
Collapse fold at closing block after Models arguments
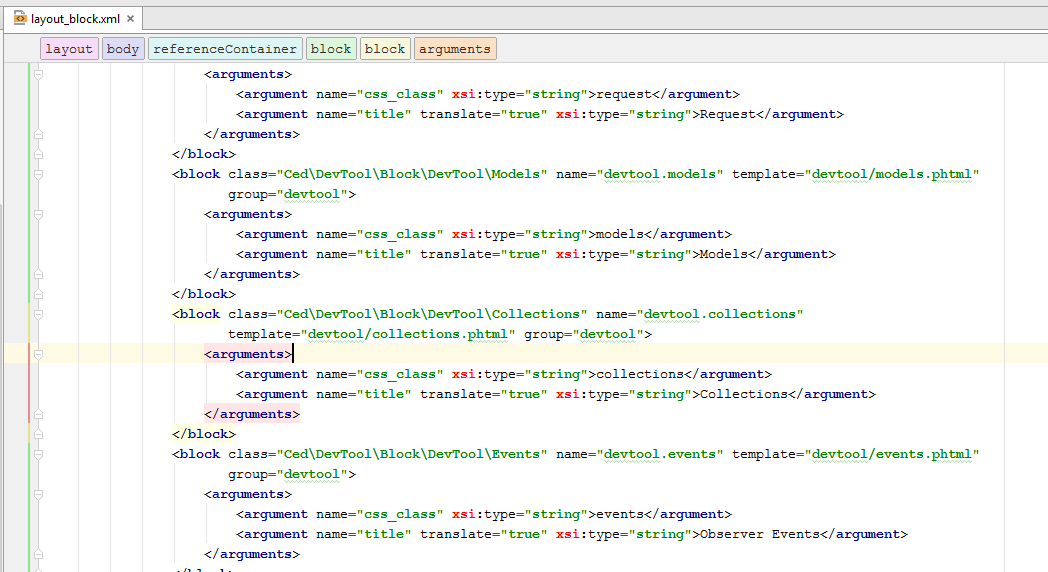38,294
